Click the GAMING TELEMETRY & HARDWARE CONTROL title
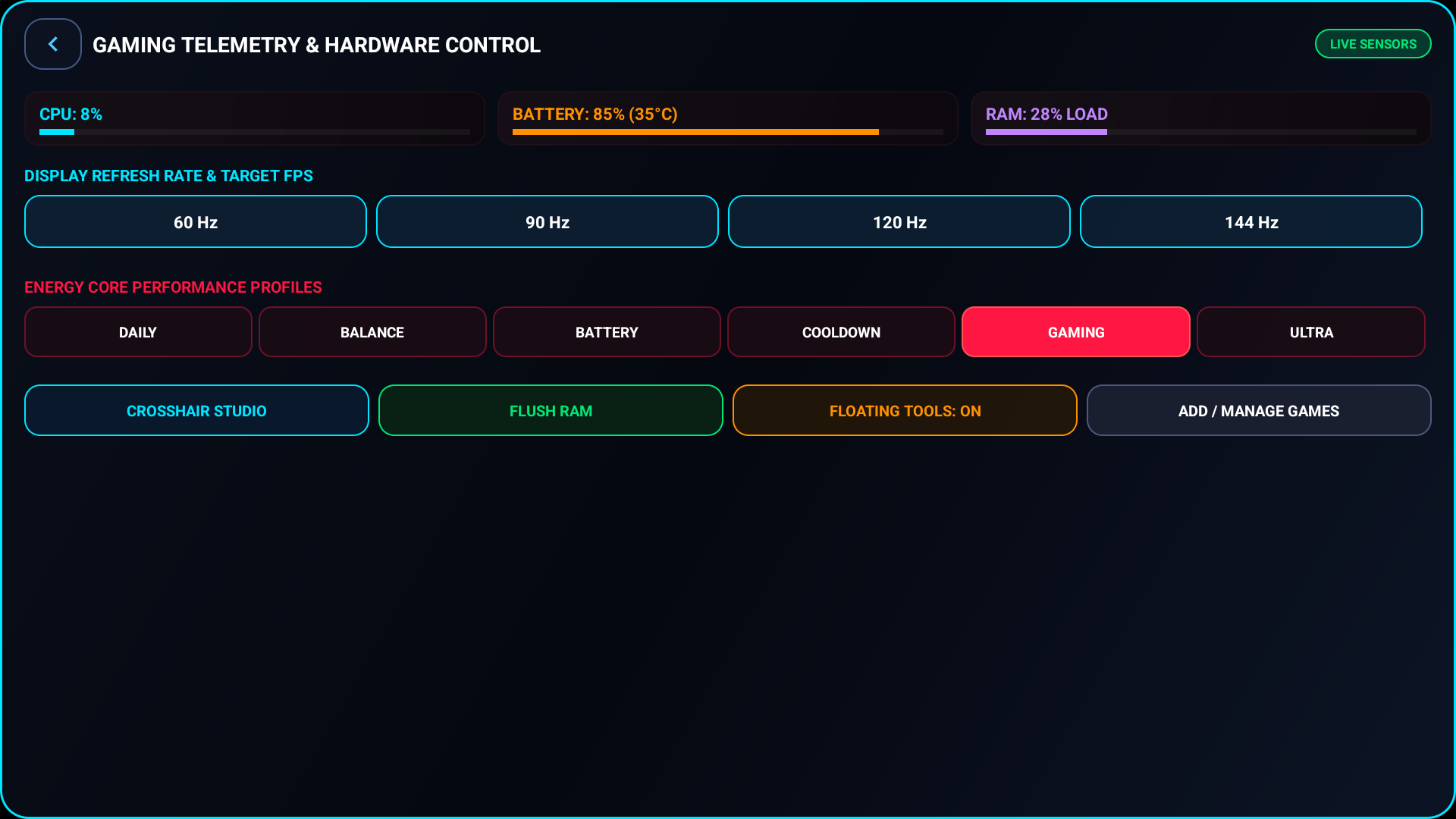1456x819 pixels. pos(316,45)
